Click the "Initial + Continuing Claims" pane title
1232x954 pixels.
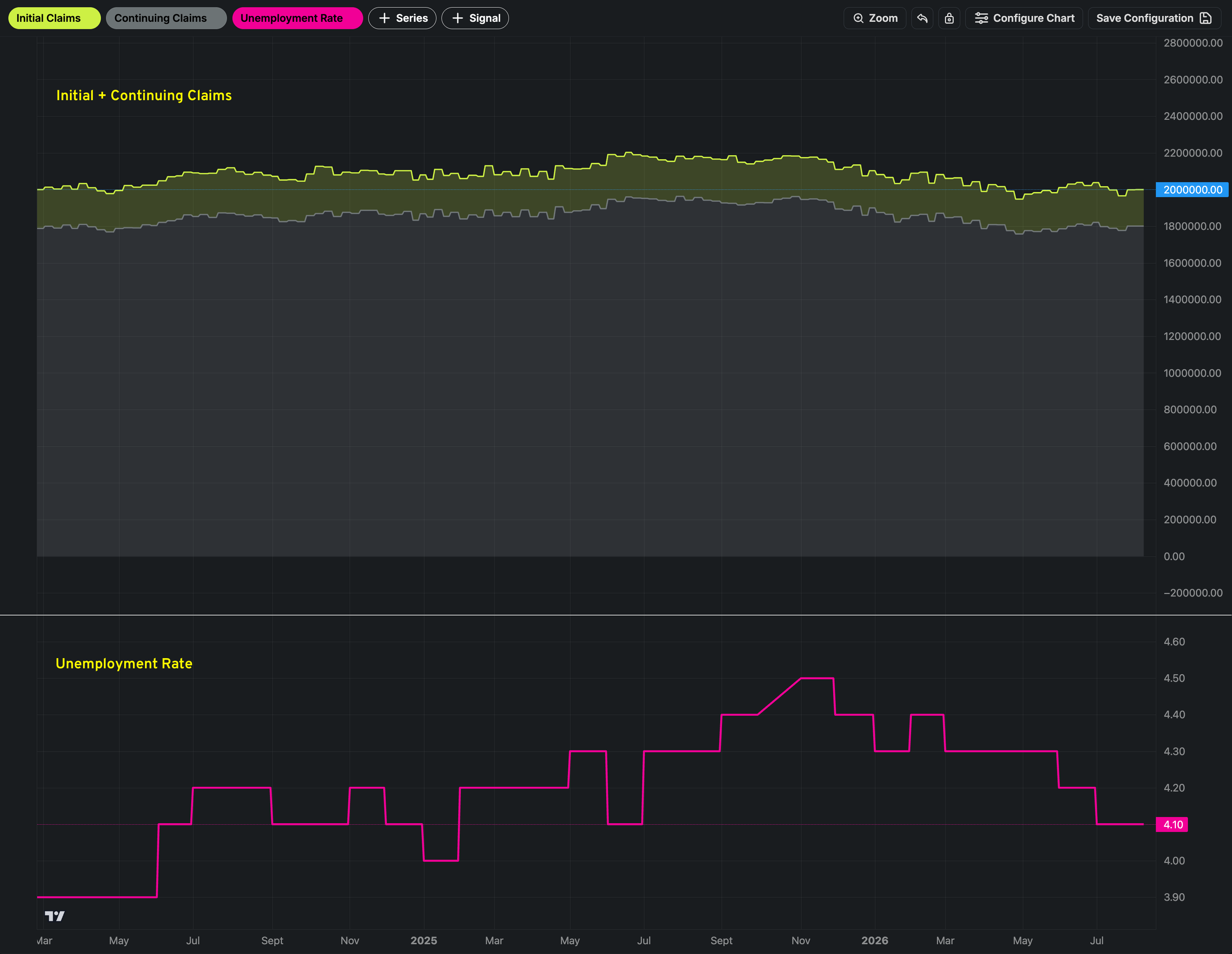(x=144, y=96)
